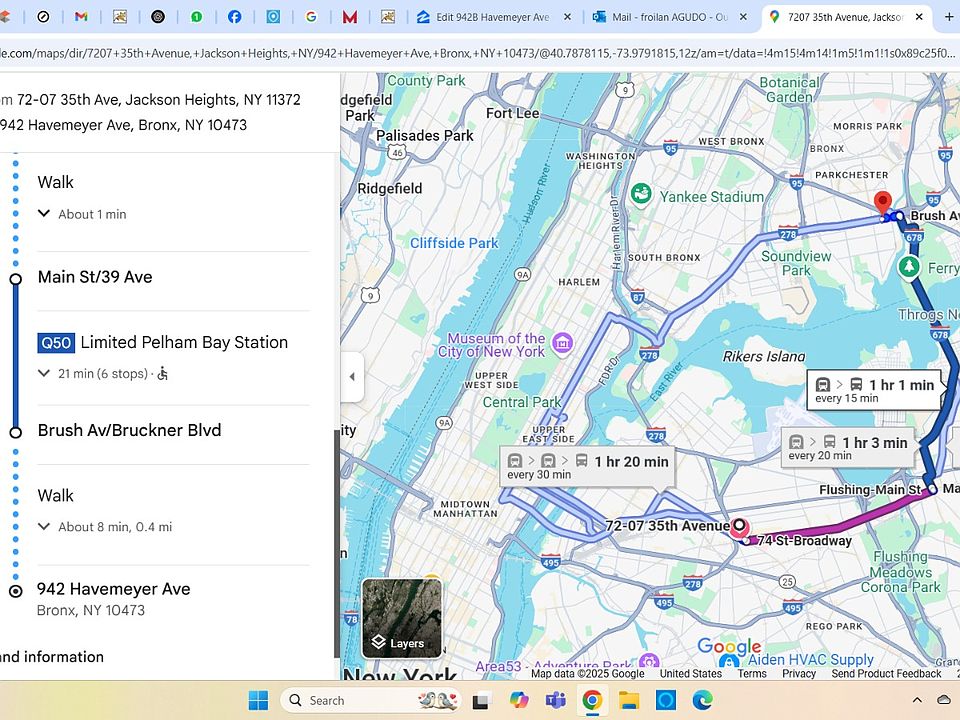Image resolution: width=960 pixels, height=720 pixels.
Task: Select the 1 hr 3 min route label
Action: [848, 448]
